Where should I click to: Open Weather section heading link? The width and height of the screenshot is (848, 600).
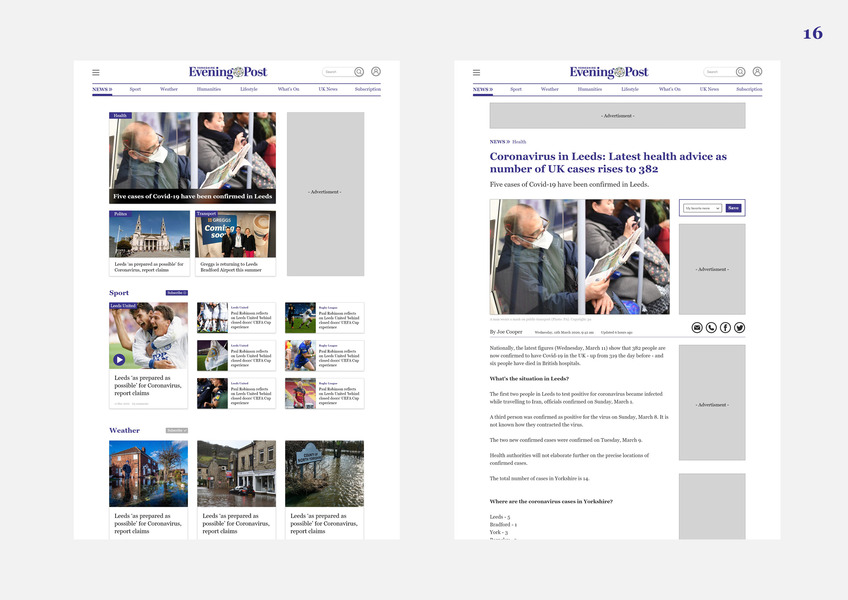pos(124,431)
